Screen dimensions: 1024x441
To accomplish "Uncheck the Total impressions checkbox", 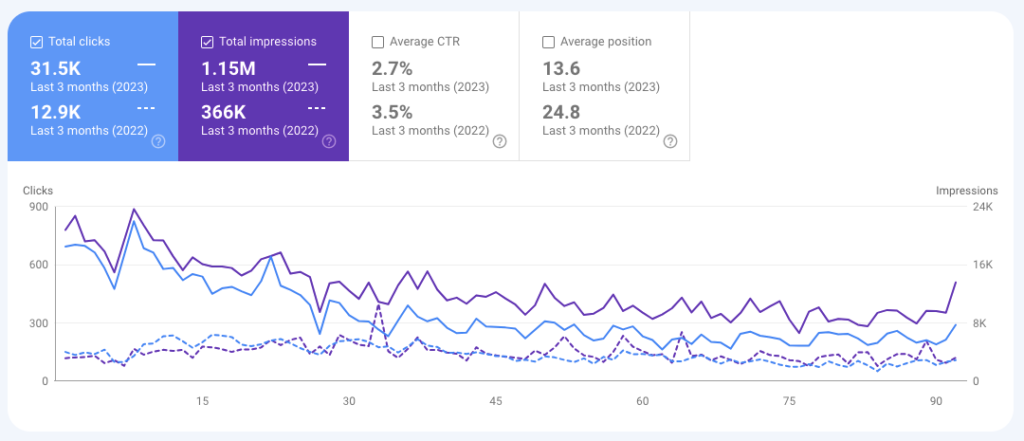I will point(207,42).
